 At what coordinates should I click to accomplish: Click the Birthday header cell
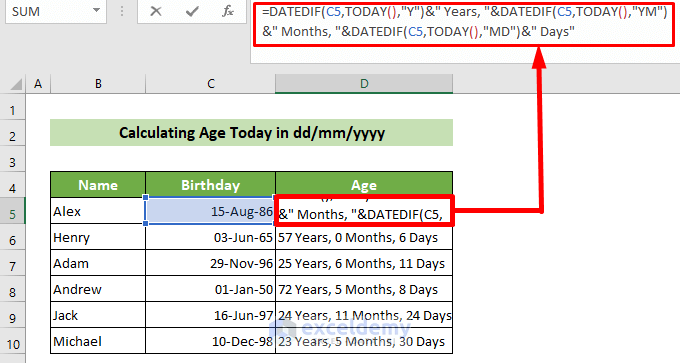tap(210, 185)
